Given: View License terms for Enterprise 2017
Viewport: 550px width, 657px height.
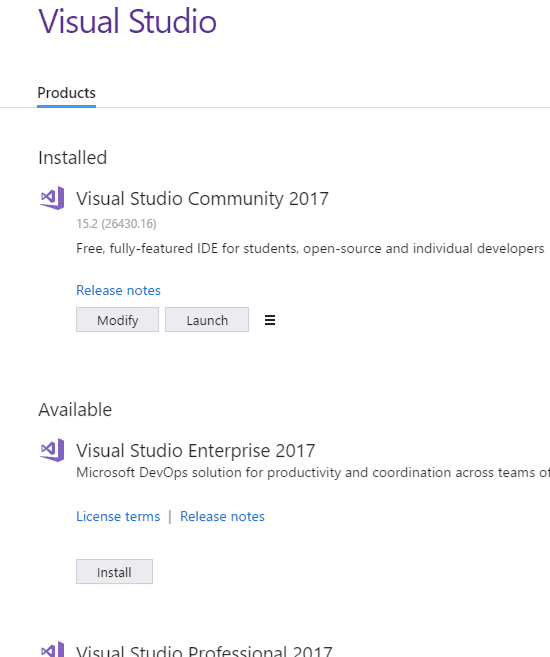Looking at the screenshot, I should point(118,516).
